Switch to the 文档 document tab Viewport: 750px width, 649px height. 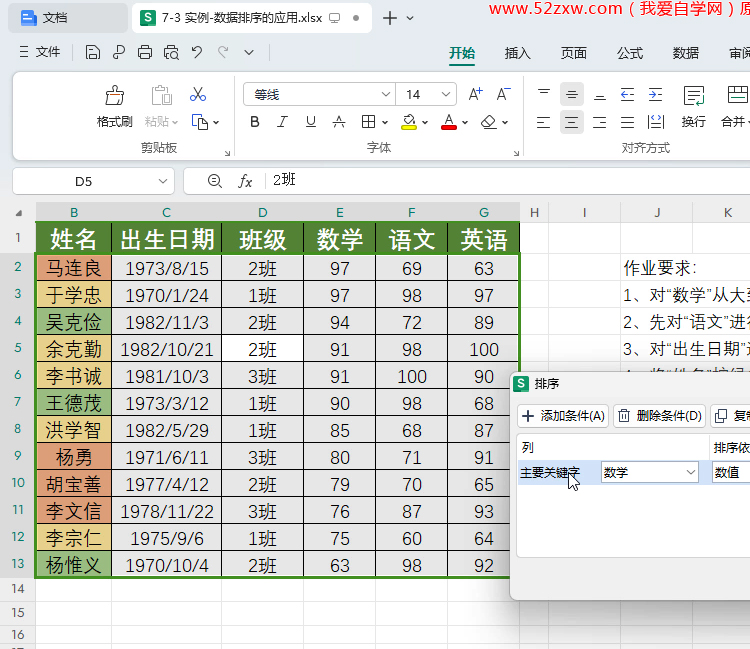68,18
